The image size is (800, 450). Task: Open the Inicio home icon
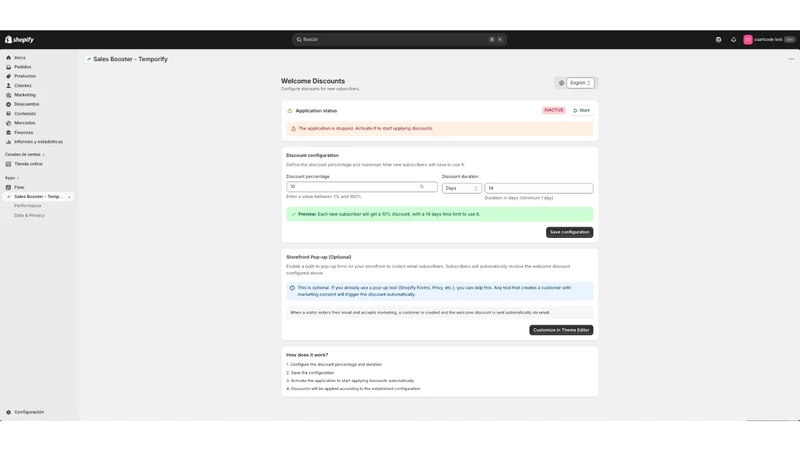point(8,58)
